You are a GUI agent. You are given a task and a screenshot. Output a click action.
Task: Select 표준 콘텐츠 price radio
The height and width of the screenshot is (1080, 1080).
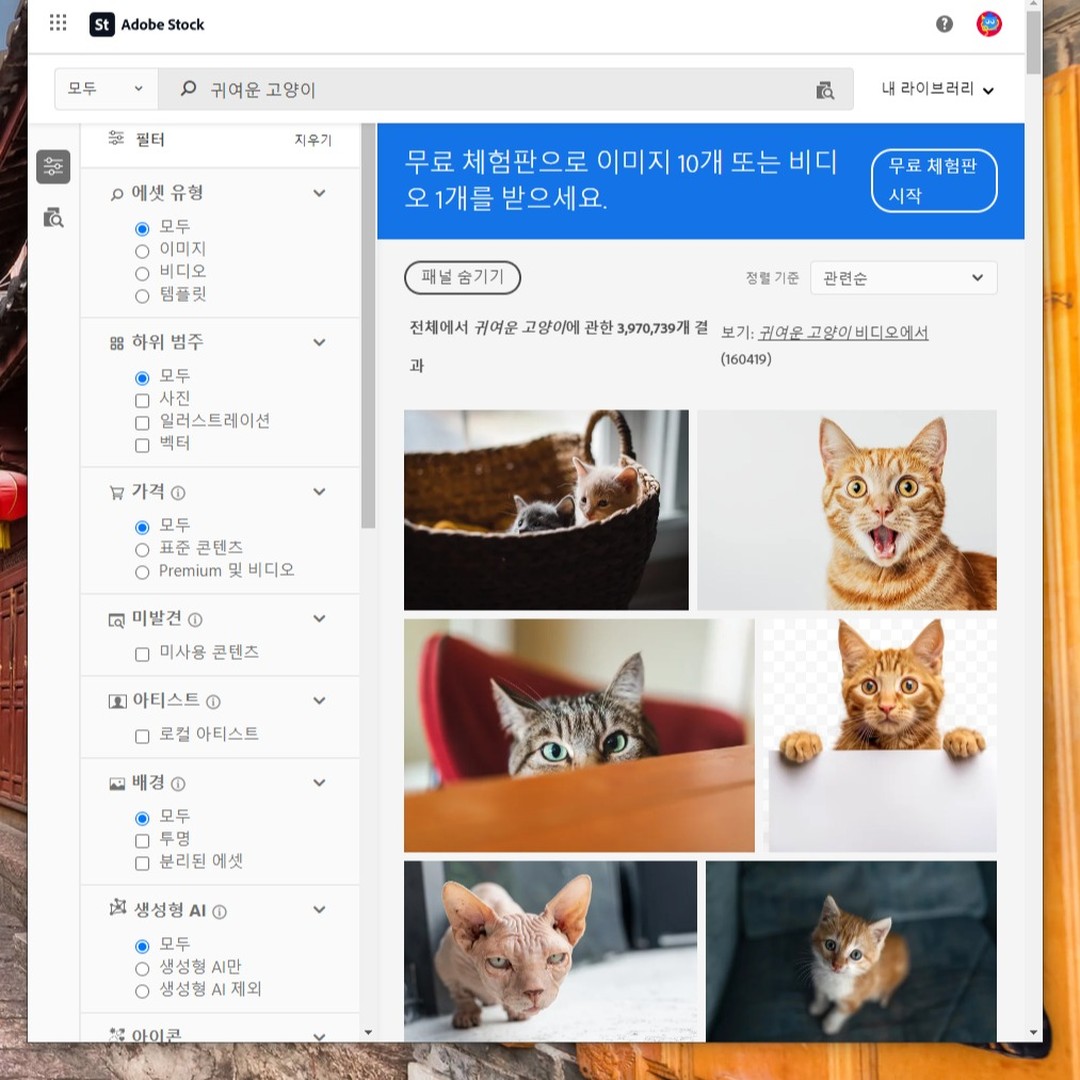[142, 550]
